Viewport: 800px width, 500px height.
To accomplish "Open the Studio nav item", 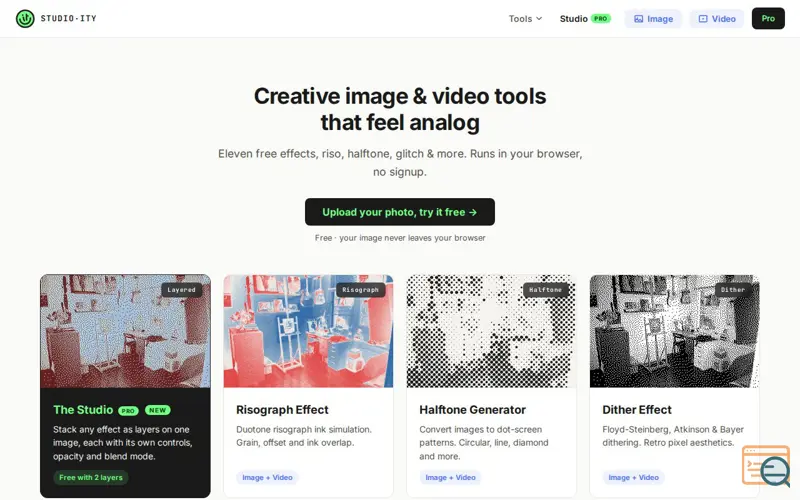I will (573, 19).
